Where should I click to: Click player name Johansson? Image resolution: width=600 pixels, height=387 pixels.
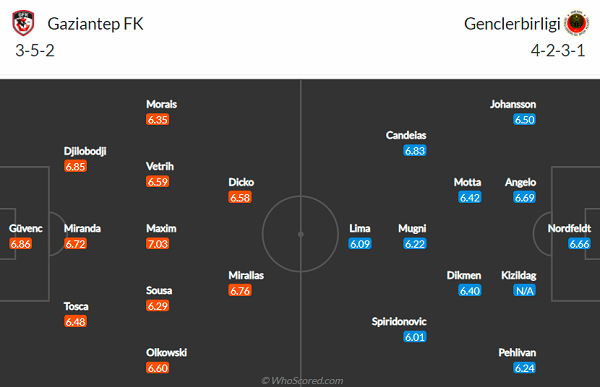(513, 104)
